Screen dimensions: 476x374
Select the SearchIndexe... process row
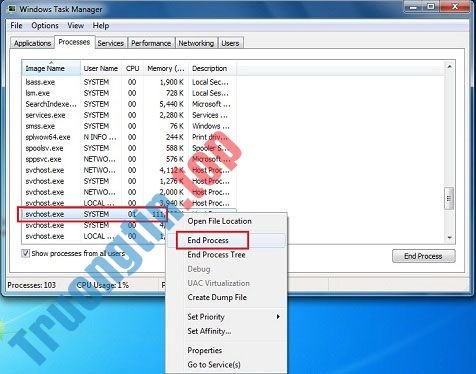129,104
